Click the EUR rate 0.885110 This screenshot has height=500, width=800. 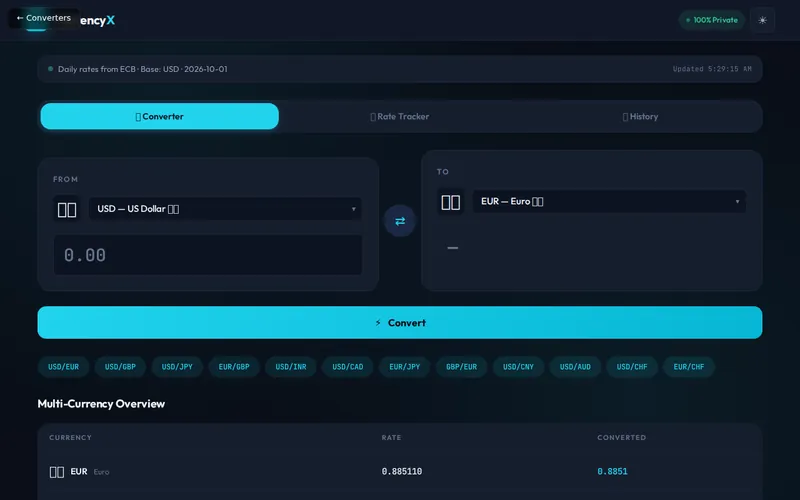pyautogui.click(x=402, y=471)
